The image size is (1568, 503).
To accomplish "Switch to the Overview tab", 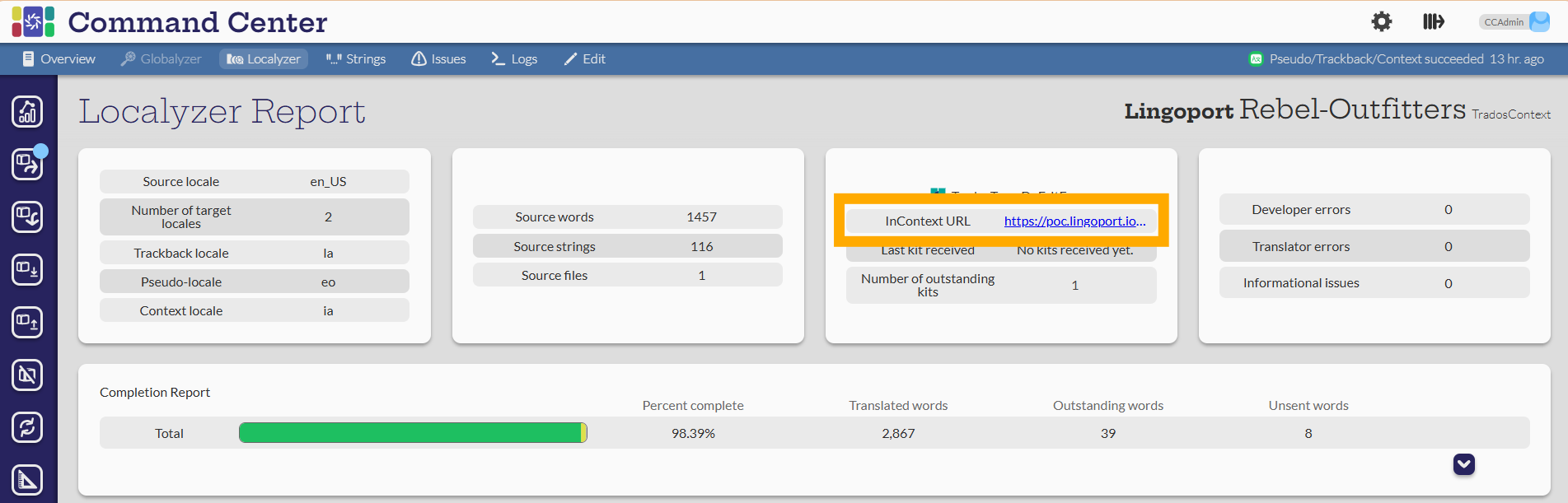I will pos(59,59).
